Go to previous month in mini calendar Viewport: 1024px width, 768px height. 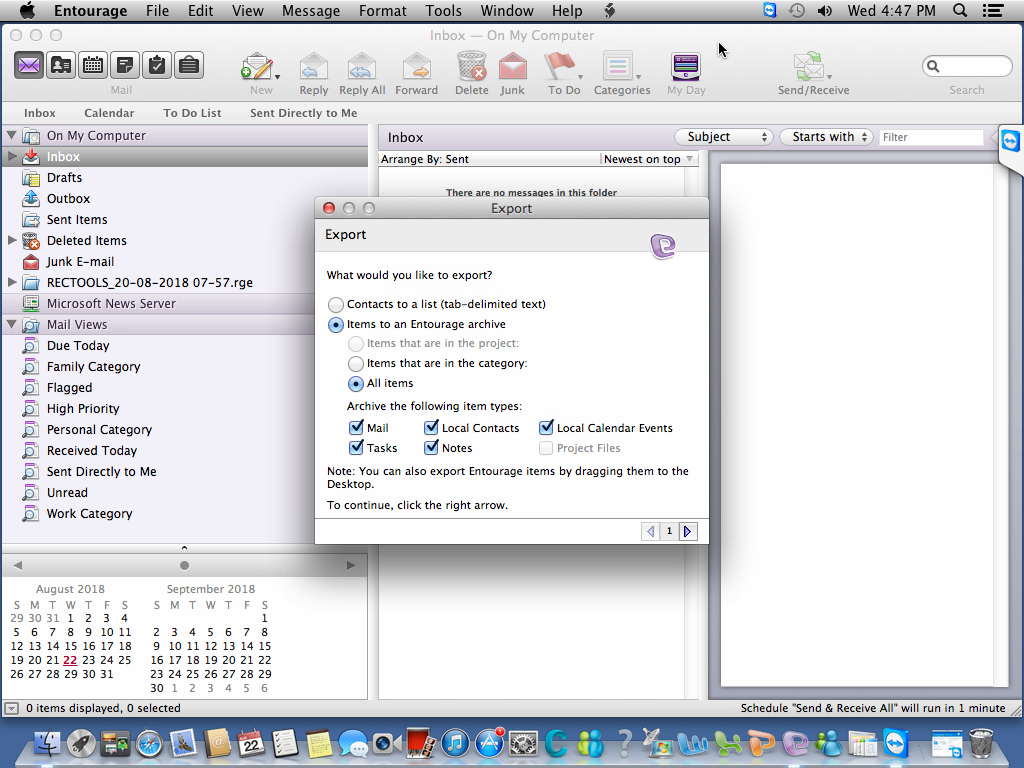(x=18, y=565)
